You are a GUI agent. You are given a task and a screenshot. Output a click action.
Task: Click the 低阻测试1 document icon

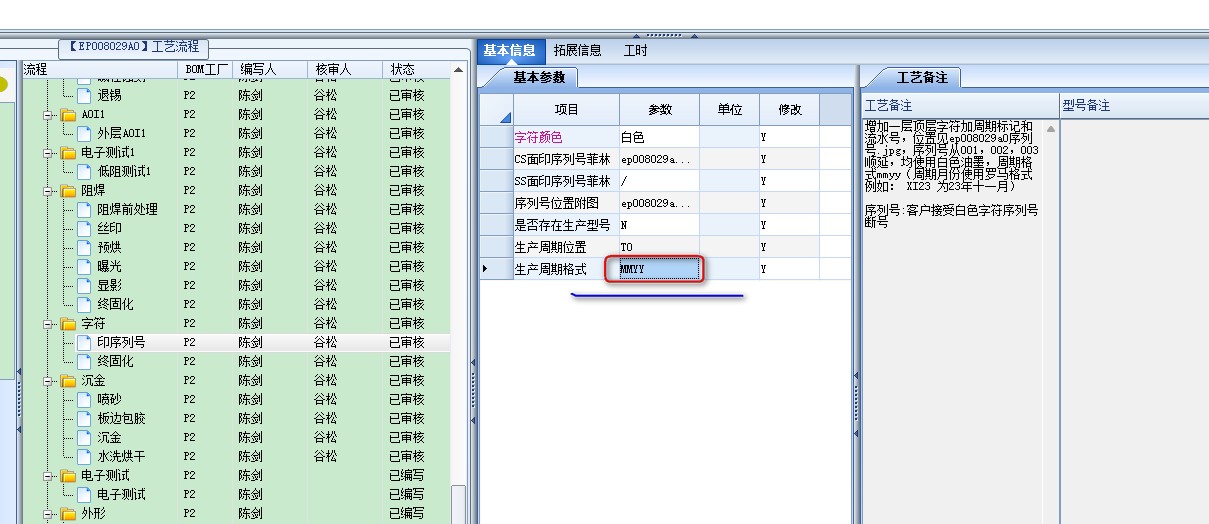pos(84,172)
